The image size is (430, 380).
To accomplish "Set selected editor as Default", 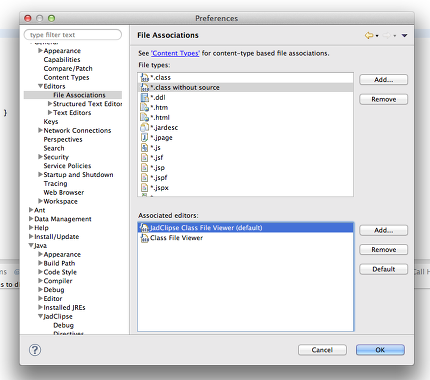I will pyautogui.click(x=383, y=269).
